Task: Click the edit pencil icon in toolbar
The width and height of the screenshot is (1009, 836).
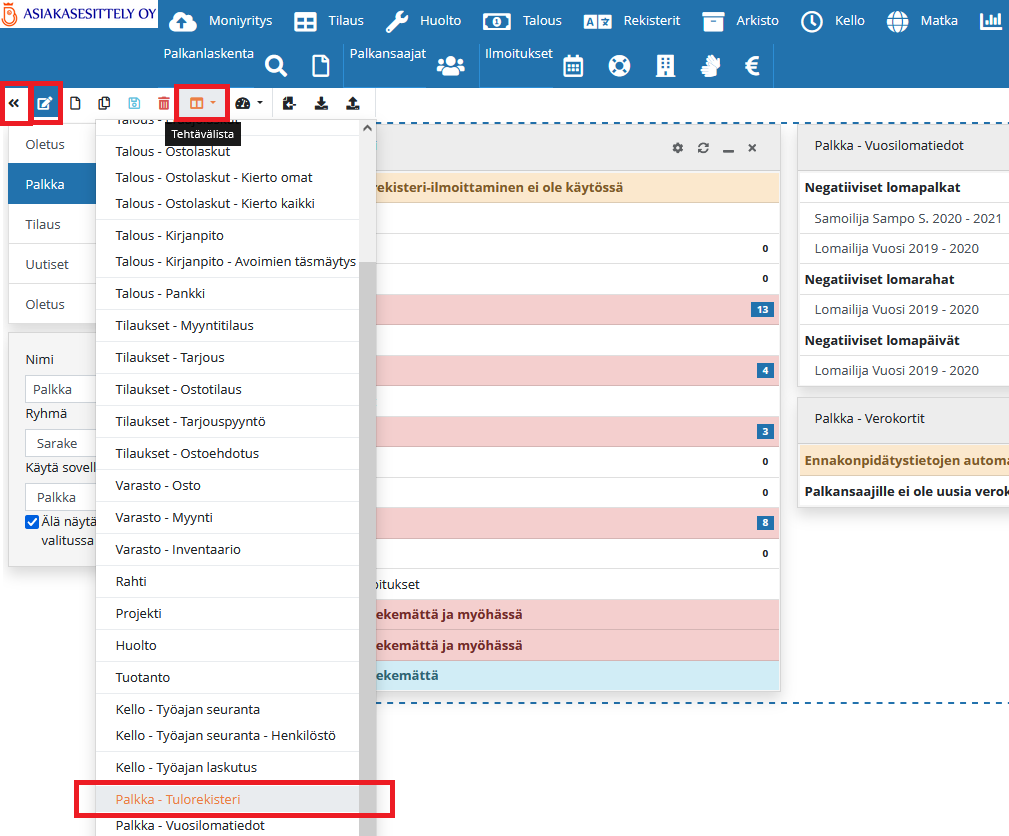Action: [45, 103]
